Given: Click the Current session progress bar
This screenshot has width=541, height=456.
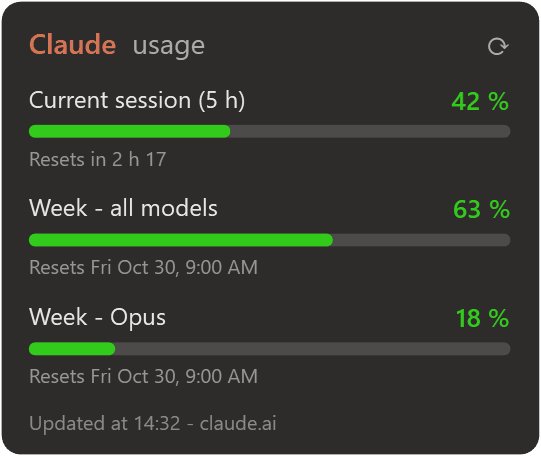Looking at the screenshot, I should click(269, 131).
